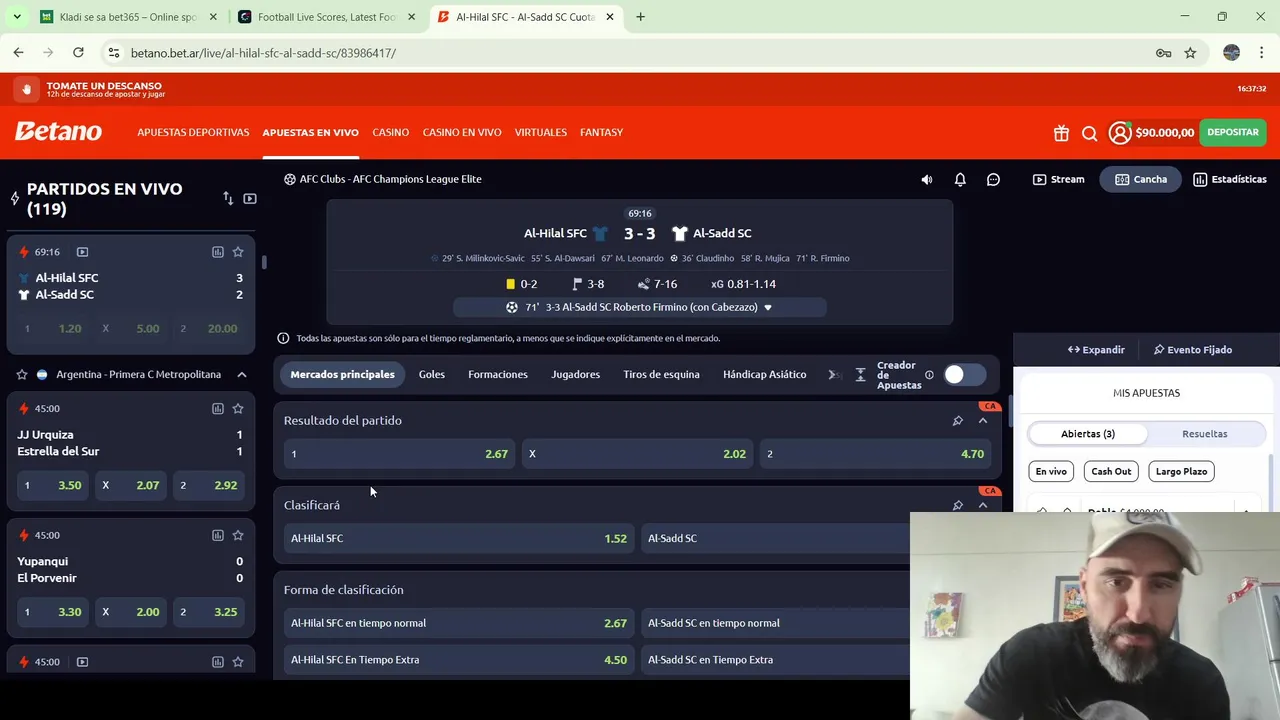
Task: Open Estadísticas panel
Action: 1229,180
